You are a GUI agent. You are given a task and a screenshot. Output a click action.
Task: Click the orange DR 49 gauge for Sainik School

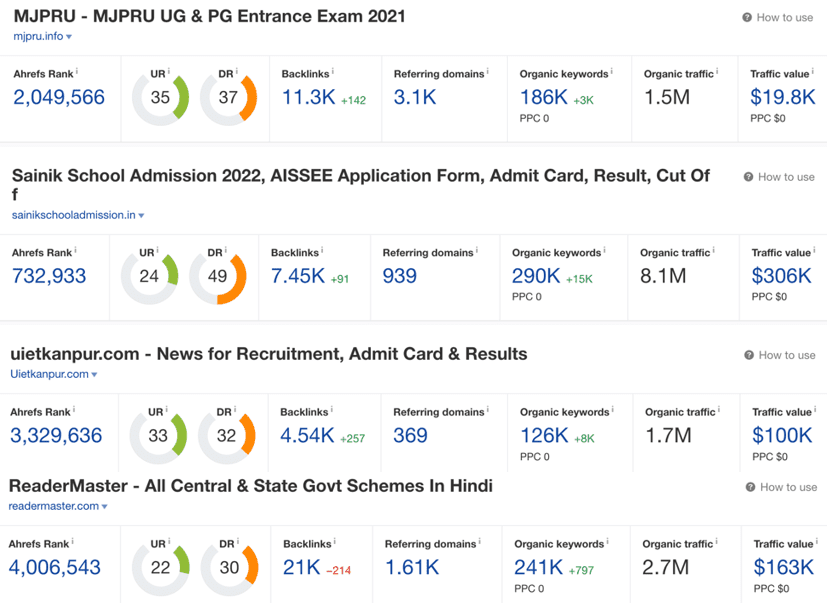point(217,276)
